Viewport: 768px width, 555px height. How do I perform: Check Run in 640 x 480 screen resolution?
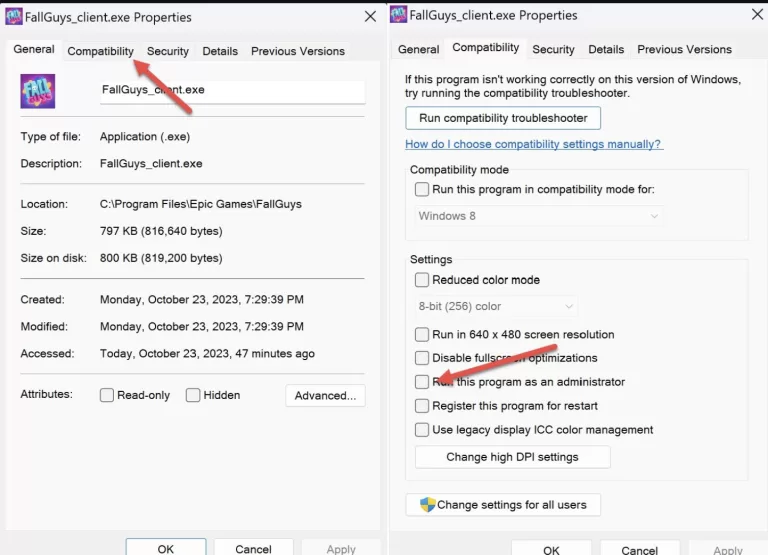(422, 334)
